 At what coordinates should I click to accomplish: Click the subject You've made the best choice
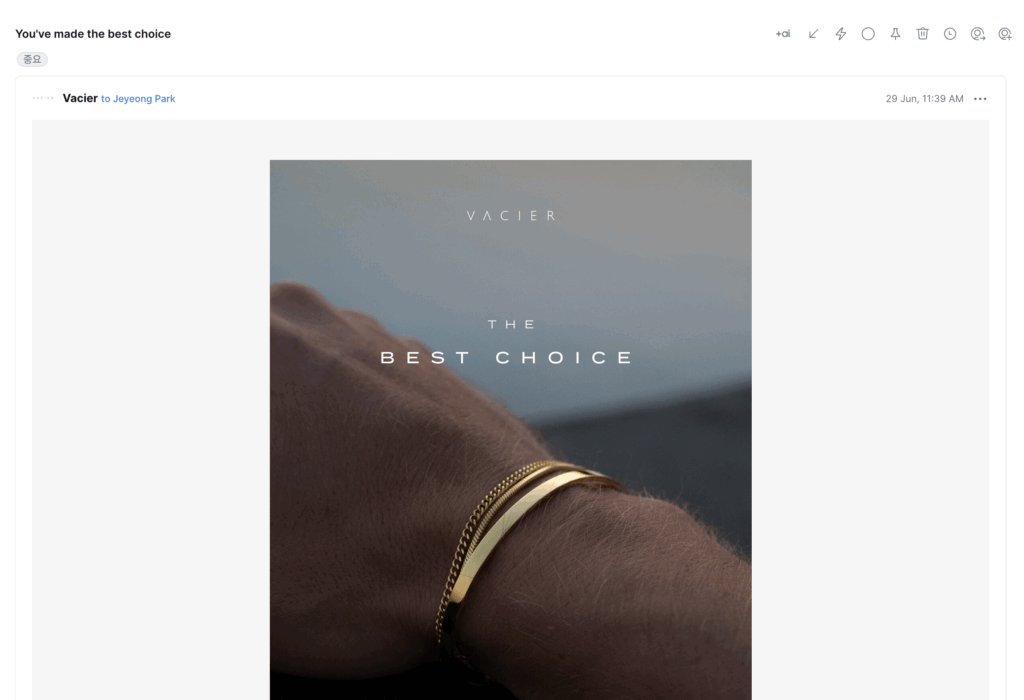(93, 34)
